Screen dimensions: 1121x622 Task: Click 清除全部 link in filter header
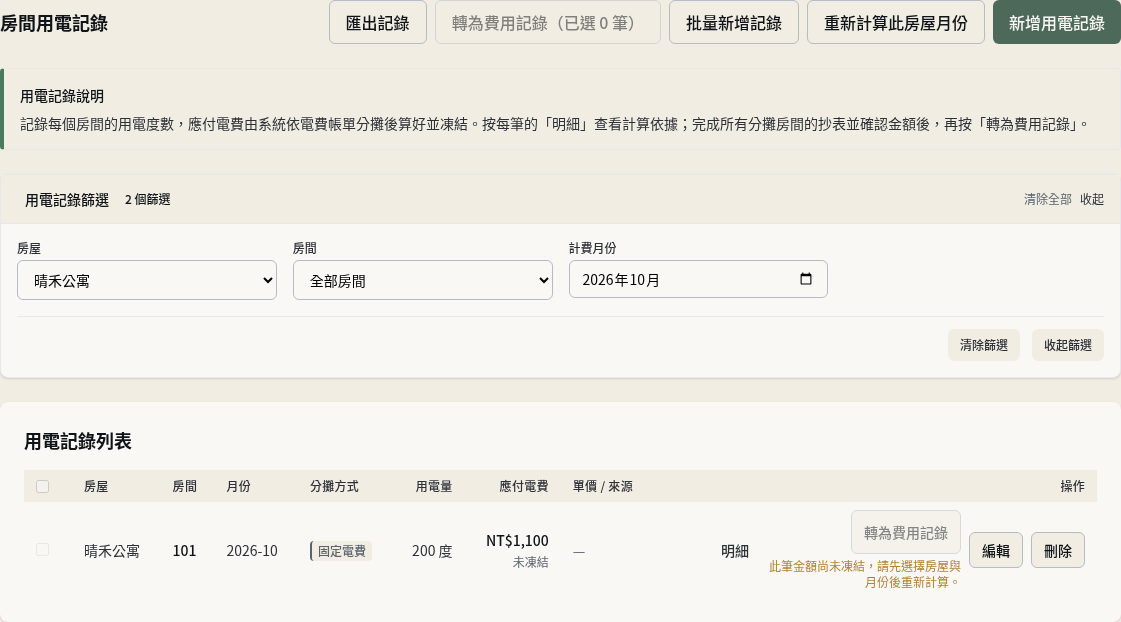coord(1047,199)
